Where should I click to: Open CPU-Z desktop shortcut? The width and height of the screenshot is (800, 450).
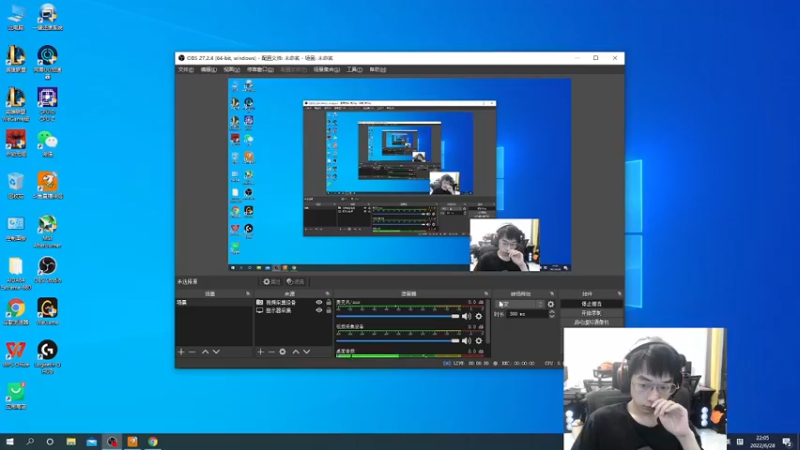47,104
